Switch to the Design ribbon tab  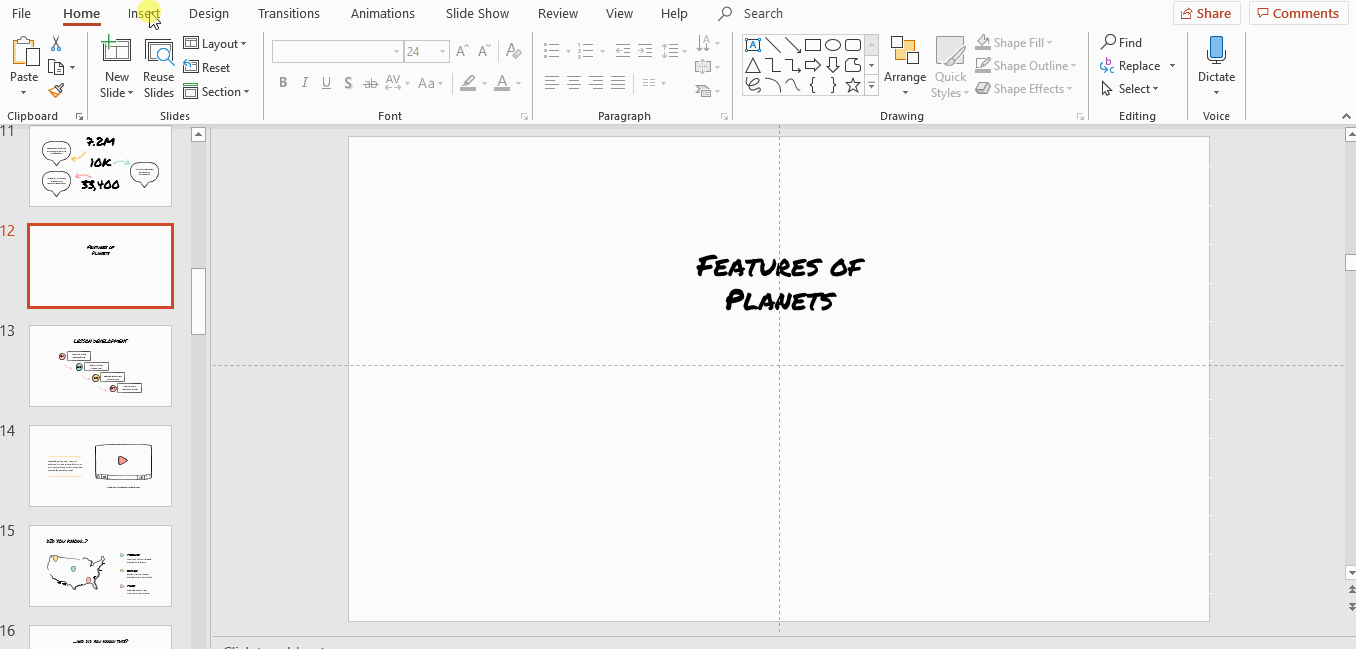pos(209,13)
